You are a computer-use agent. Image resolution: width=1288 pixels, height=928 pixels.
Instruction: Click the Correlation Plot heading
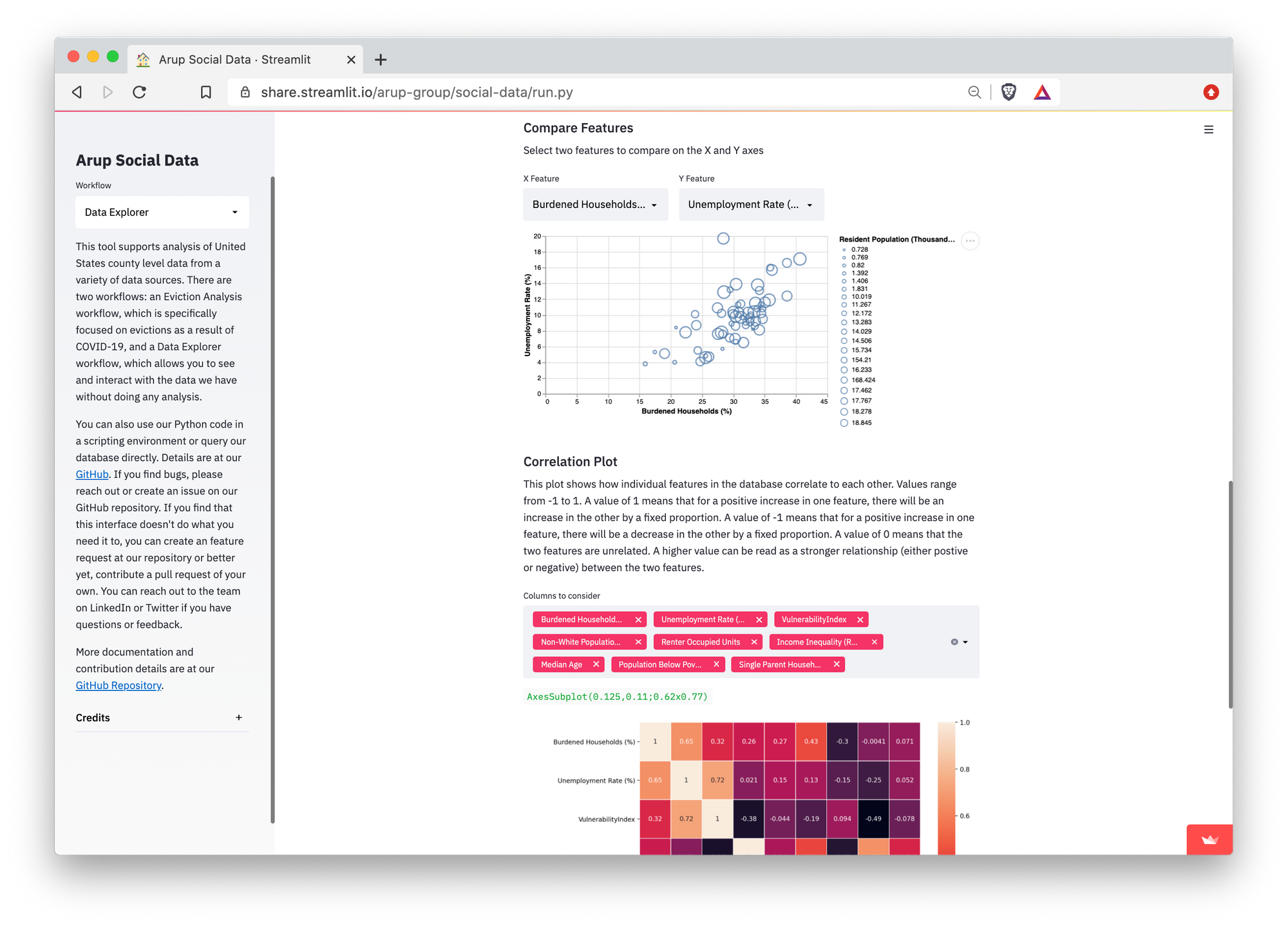570,461
